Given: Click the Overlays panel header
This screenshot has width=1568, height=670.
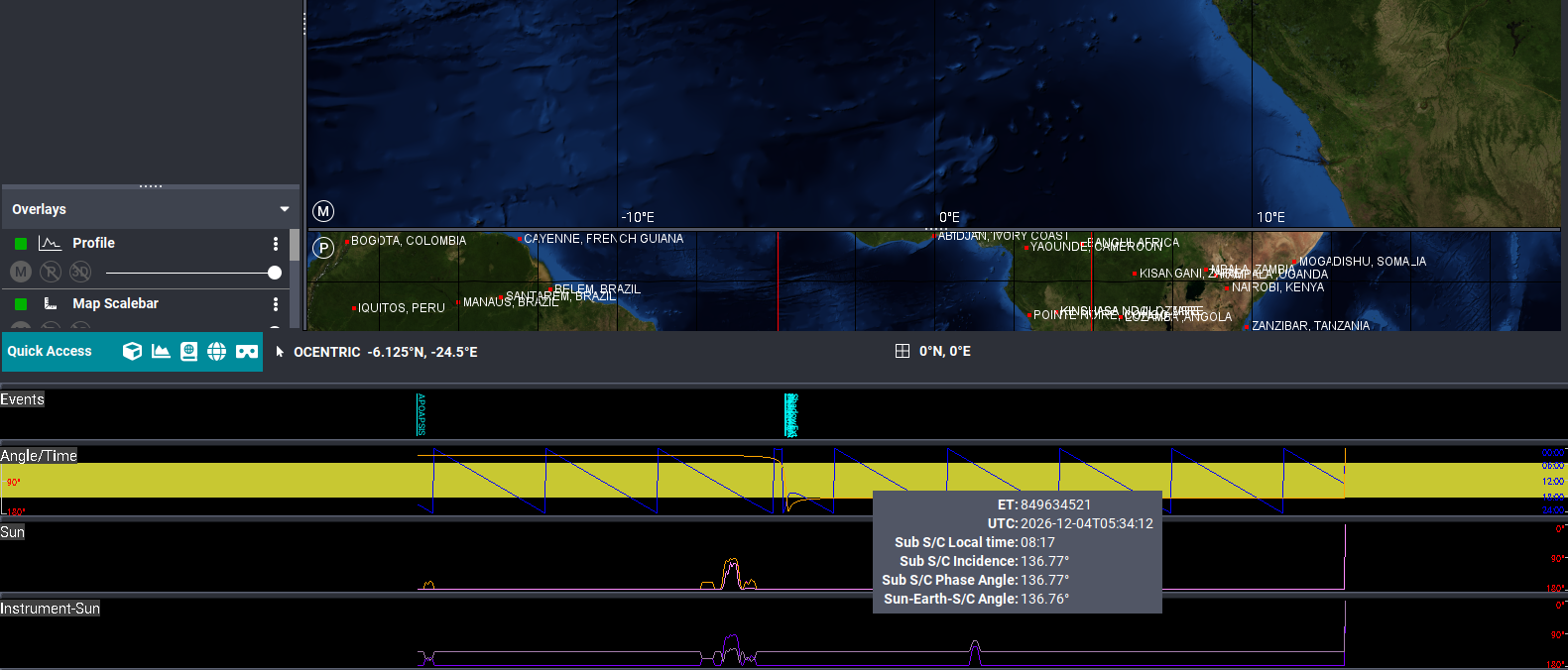Looking at the screenshot, I should tap(151, 209).
